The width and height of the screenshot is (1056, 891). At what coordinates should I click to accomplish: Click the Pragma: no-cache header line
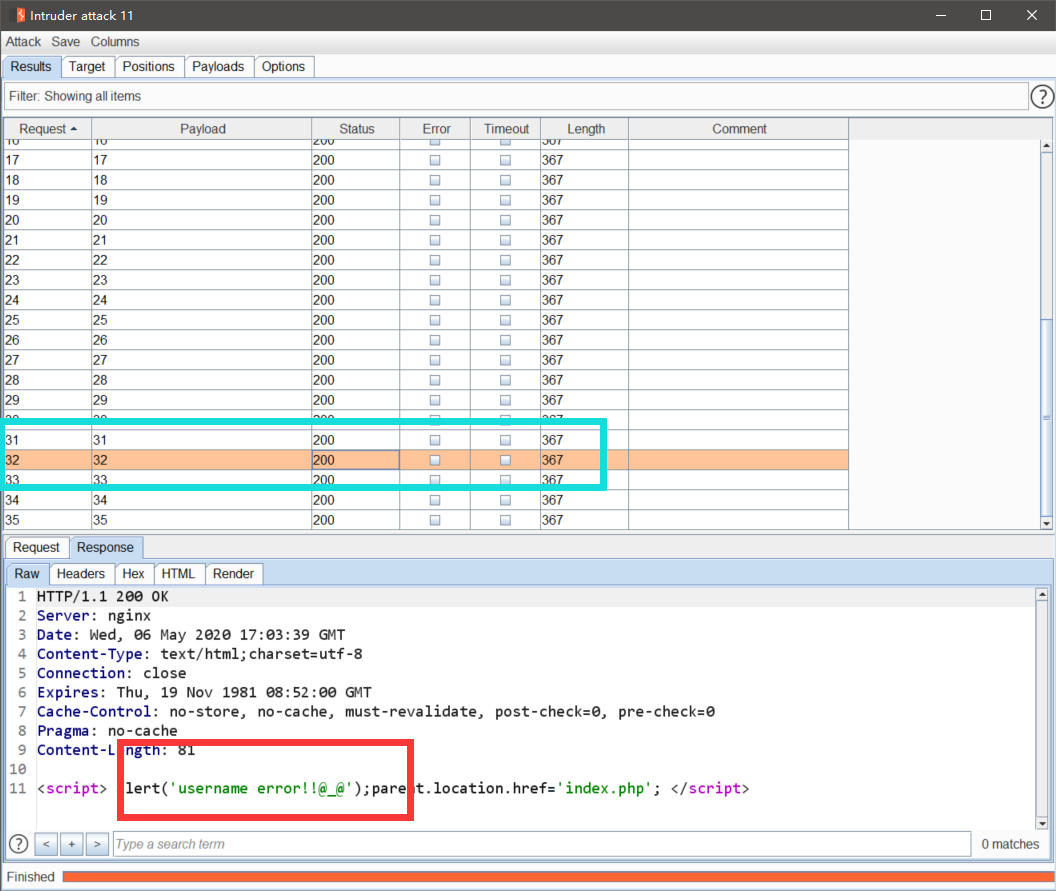107,731
